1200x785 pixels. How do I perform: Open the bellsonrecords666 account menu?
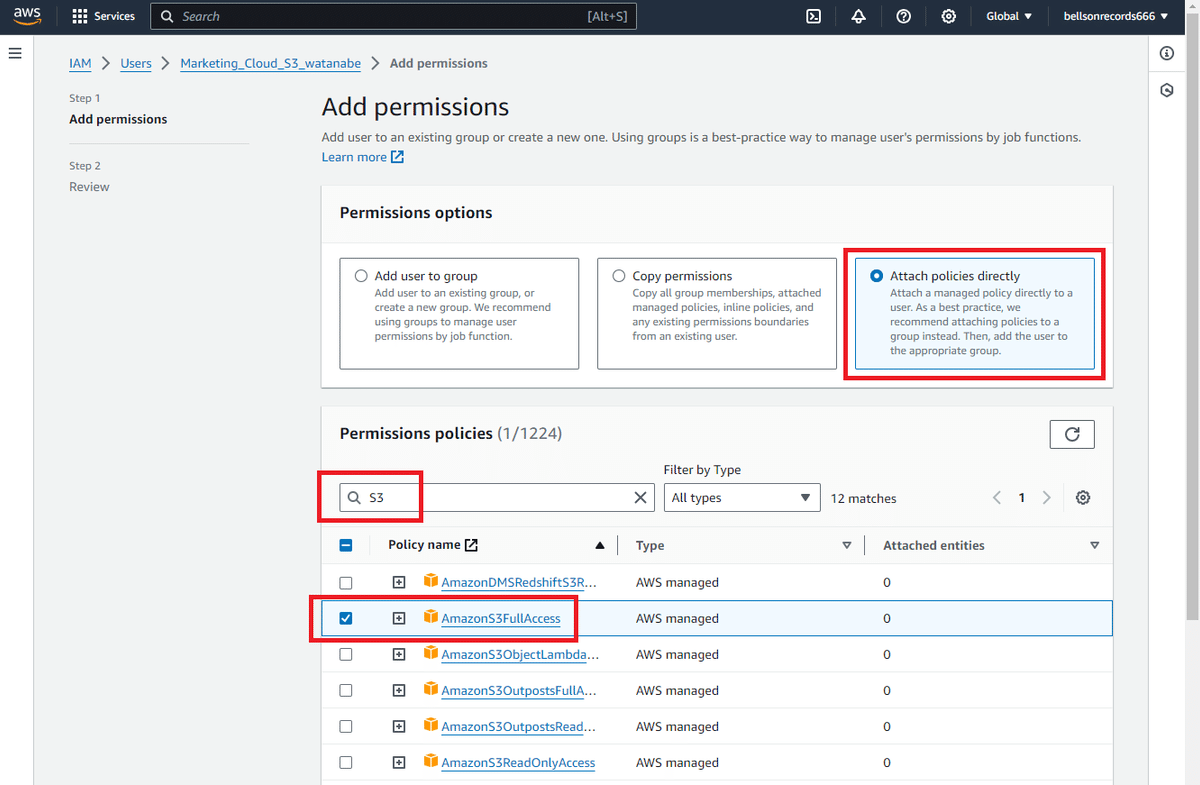(1115, 16)
